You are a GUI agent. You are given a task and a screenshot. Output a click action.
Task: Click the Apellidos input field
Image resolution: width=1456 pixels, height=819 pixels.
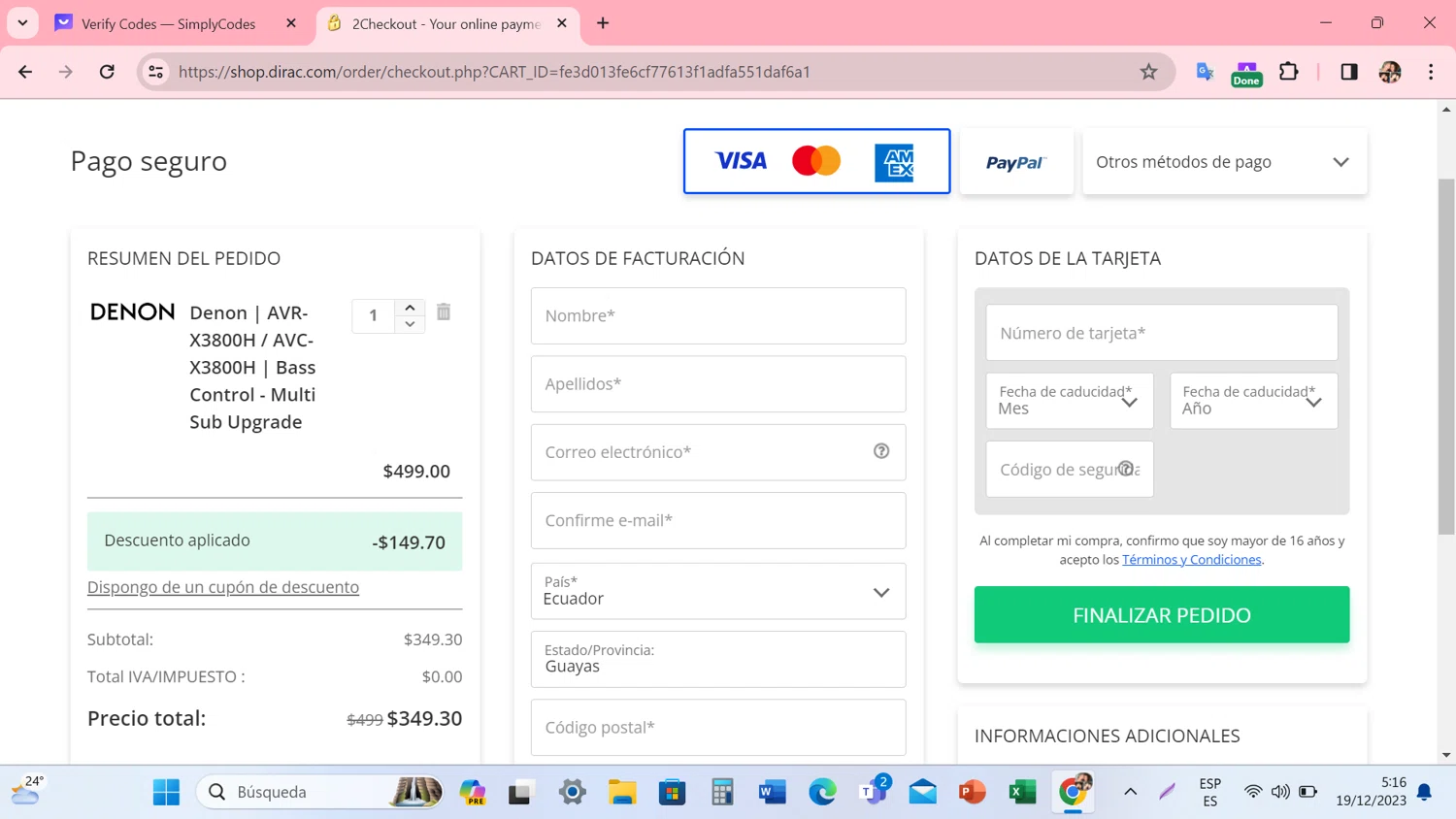pos(718,383)
